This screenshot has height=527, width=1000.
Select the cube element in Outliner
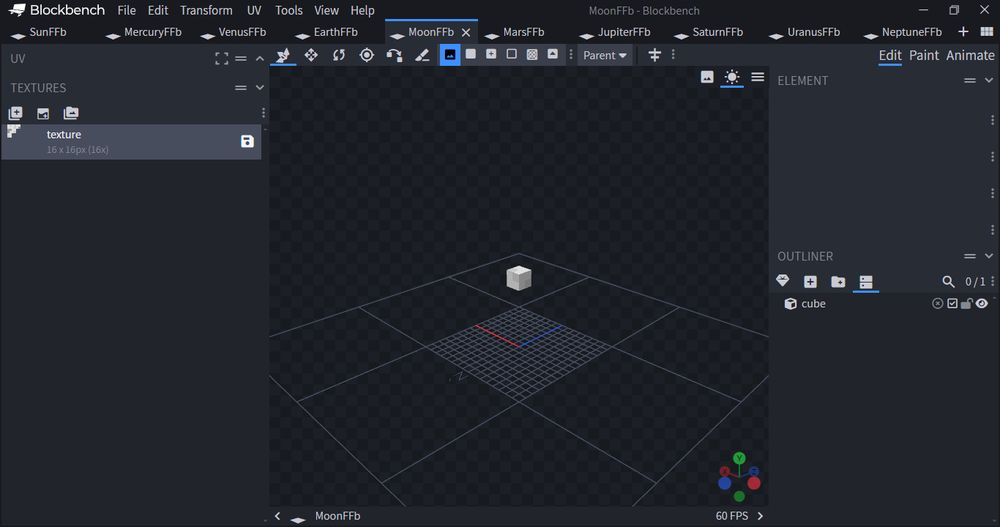tap(813, 304)
